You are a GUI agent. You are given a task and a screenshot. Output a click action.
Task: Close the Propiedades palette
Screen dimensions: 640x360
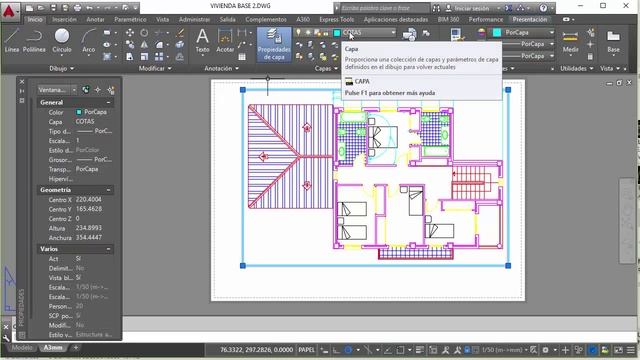coord(22,82)
